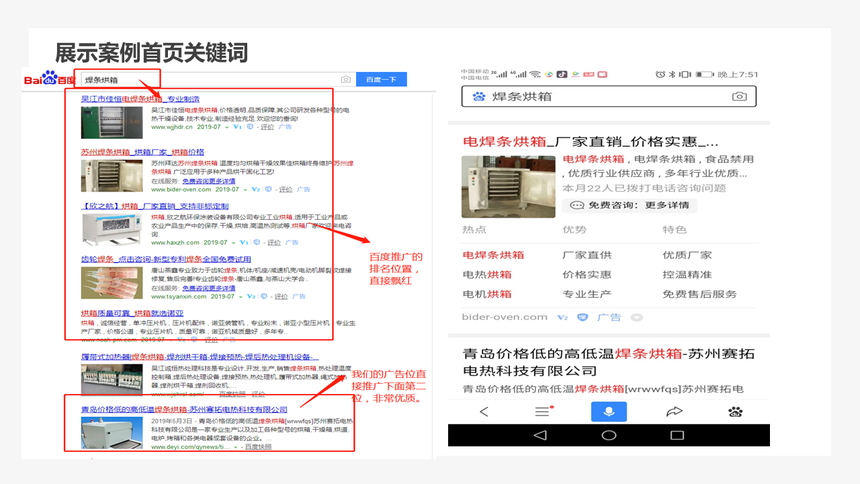860x484 pixels.
Task: Click 百度快照 link on deyi.com result
Action: (x=258, y=447)
